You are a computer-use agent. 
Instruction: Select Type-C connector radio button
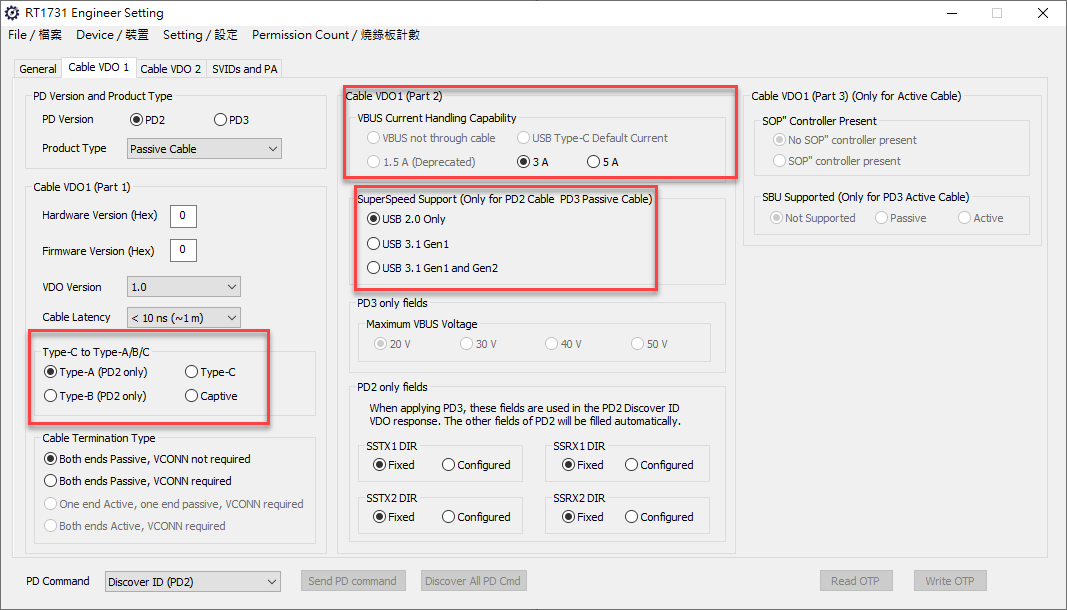[x=192, y=372]
